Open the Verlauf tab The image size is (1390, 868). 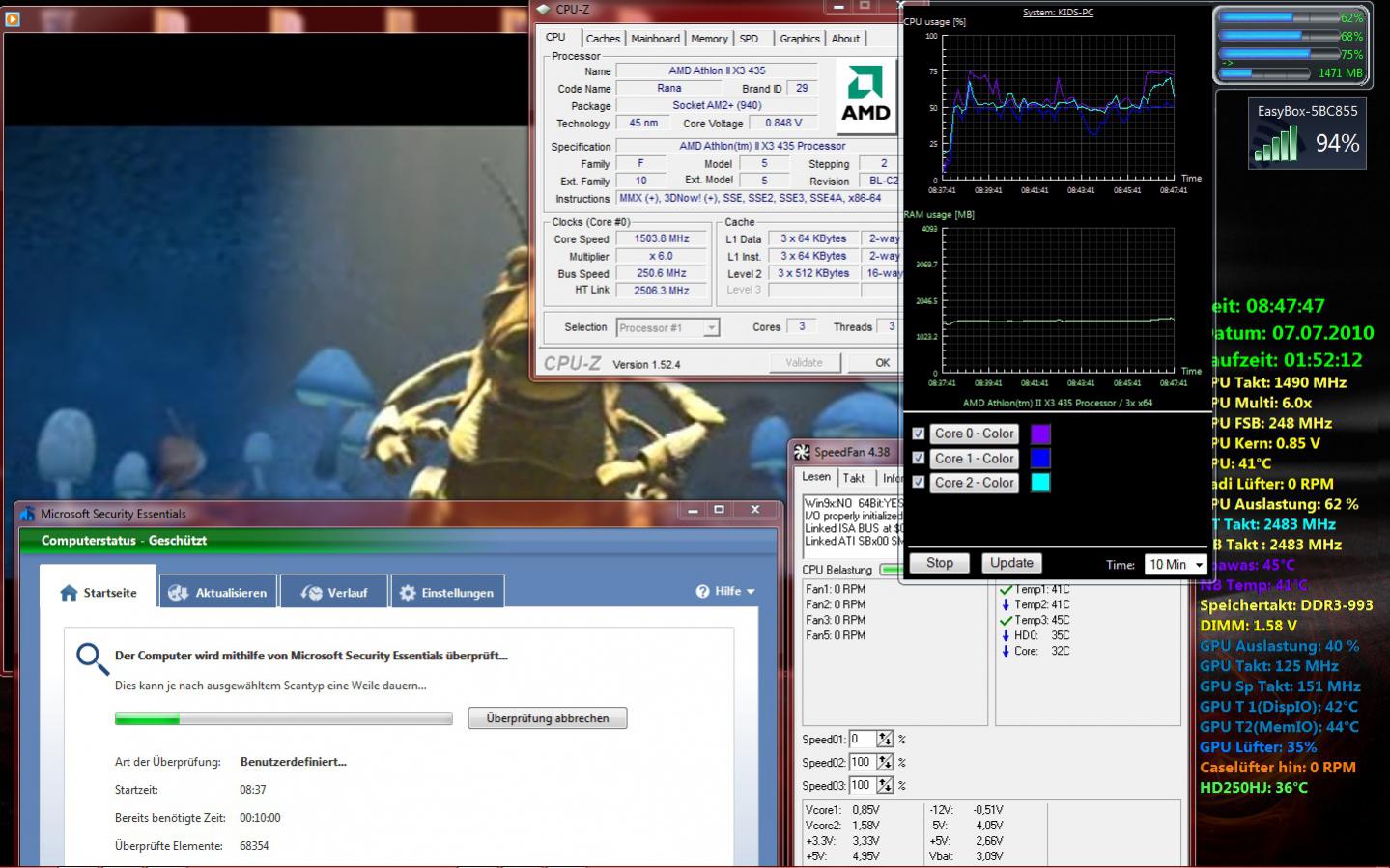pos(334,593)
